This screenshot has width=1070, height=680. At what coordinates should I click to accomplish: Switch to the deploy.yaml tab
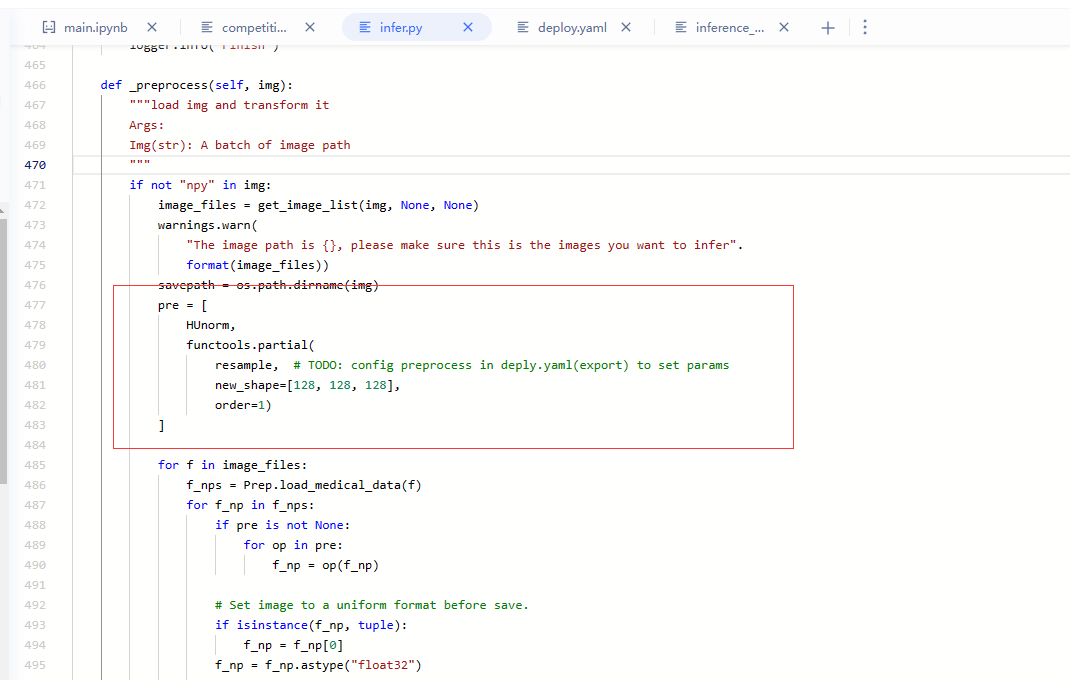[572, 27]
